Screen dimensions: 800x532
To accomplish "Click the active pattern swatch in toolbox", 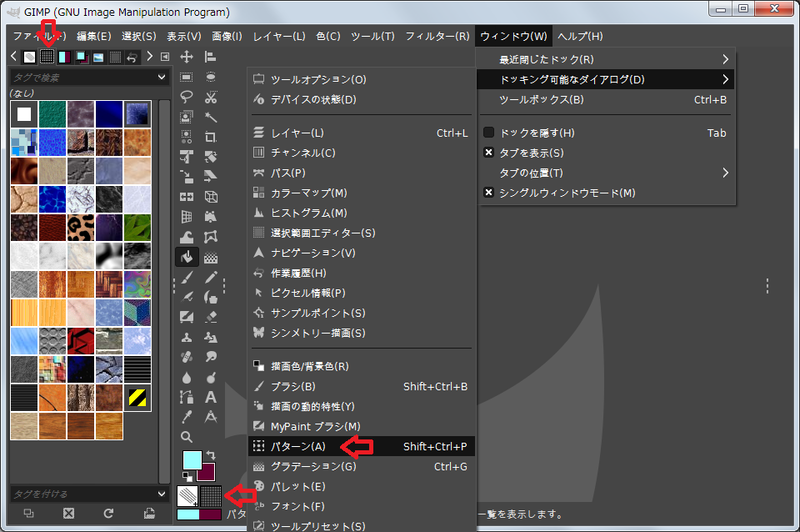I will pyautogui.click(x=211, y=496).
